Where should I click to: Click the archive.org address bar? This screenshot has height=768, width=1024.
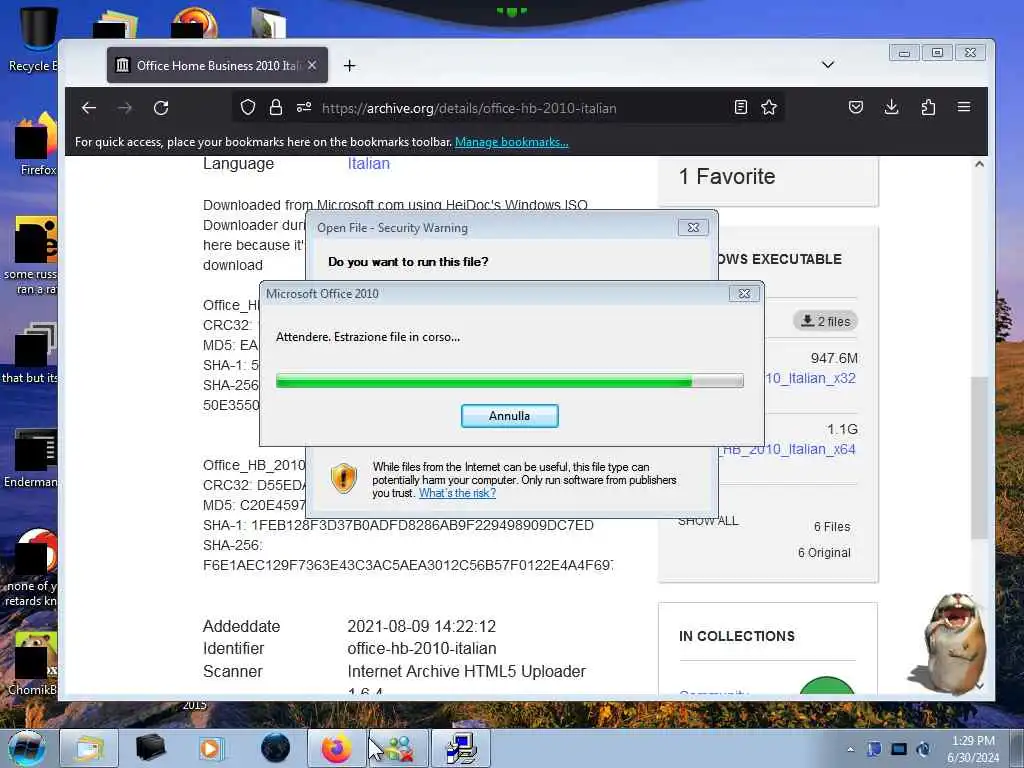(x=509, y=108)
